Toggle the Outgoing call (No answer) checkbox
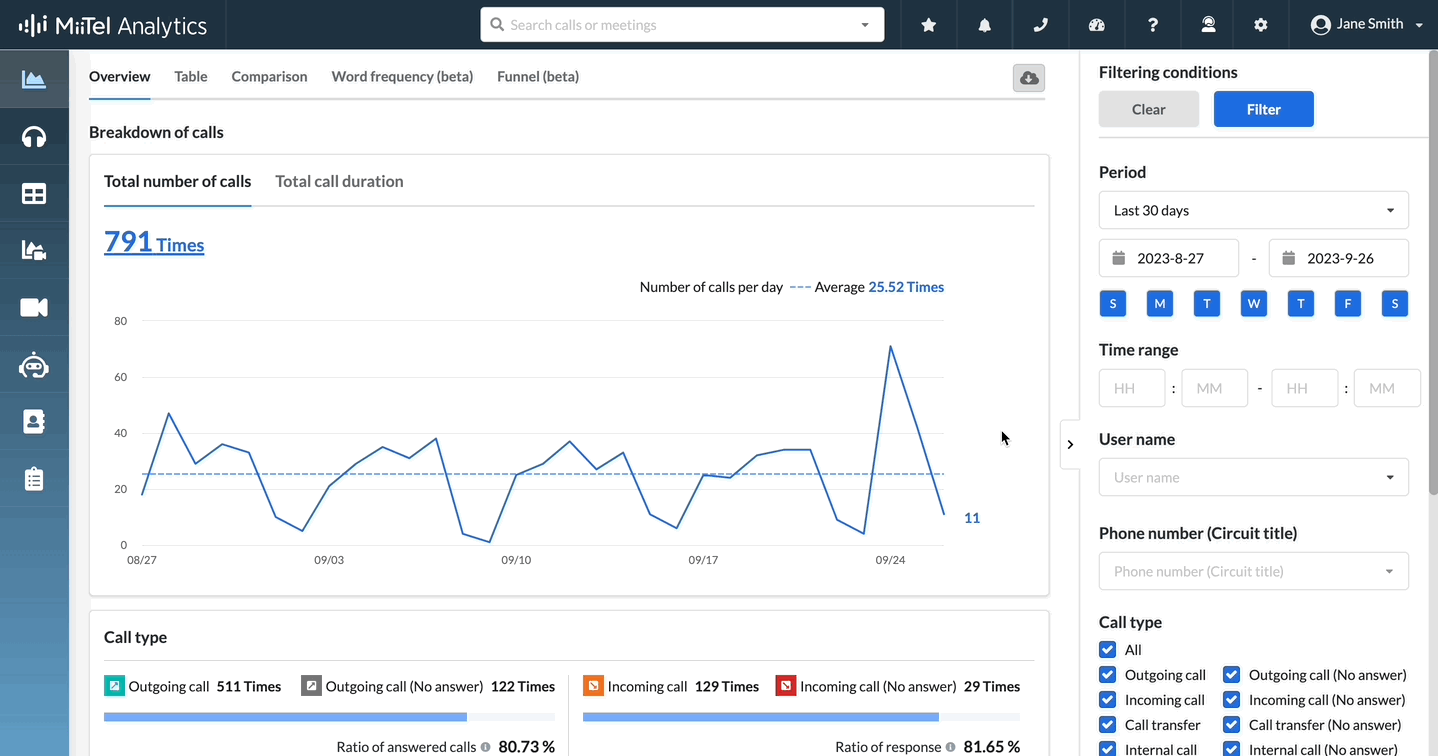Viewport: 1438px width, 756px height. [1232, 675]
